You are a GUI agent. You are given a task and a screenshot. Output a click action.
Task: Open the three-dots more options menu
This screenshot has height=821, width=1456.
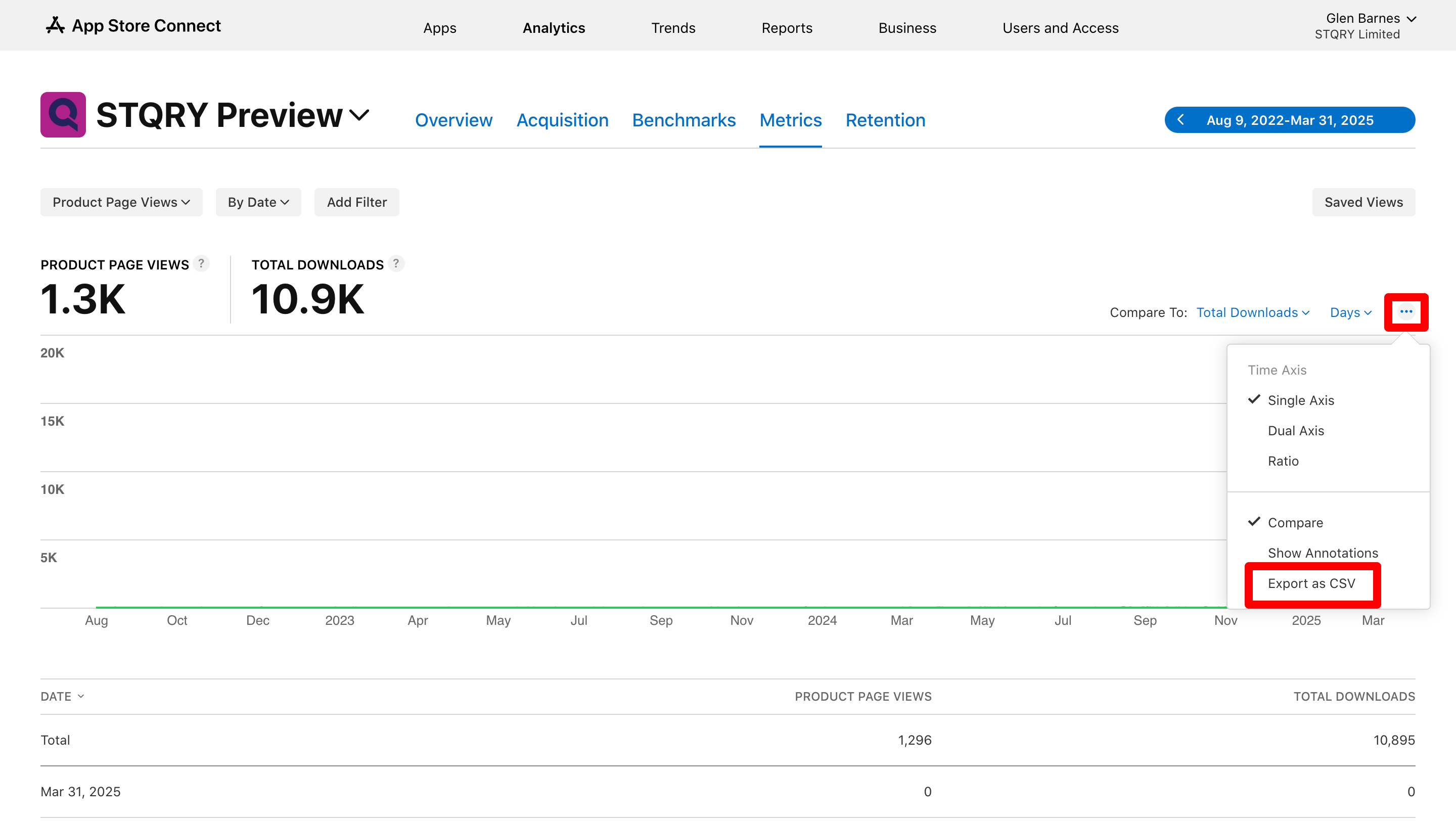click(x=1405, y=312)
